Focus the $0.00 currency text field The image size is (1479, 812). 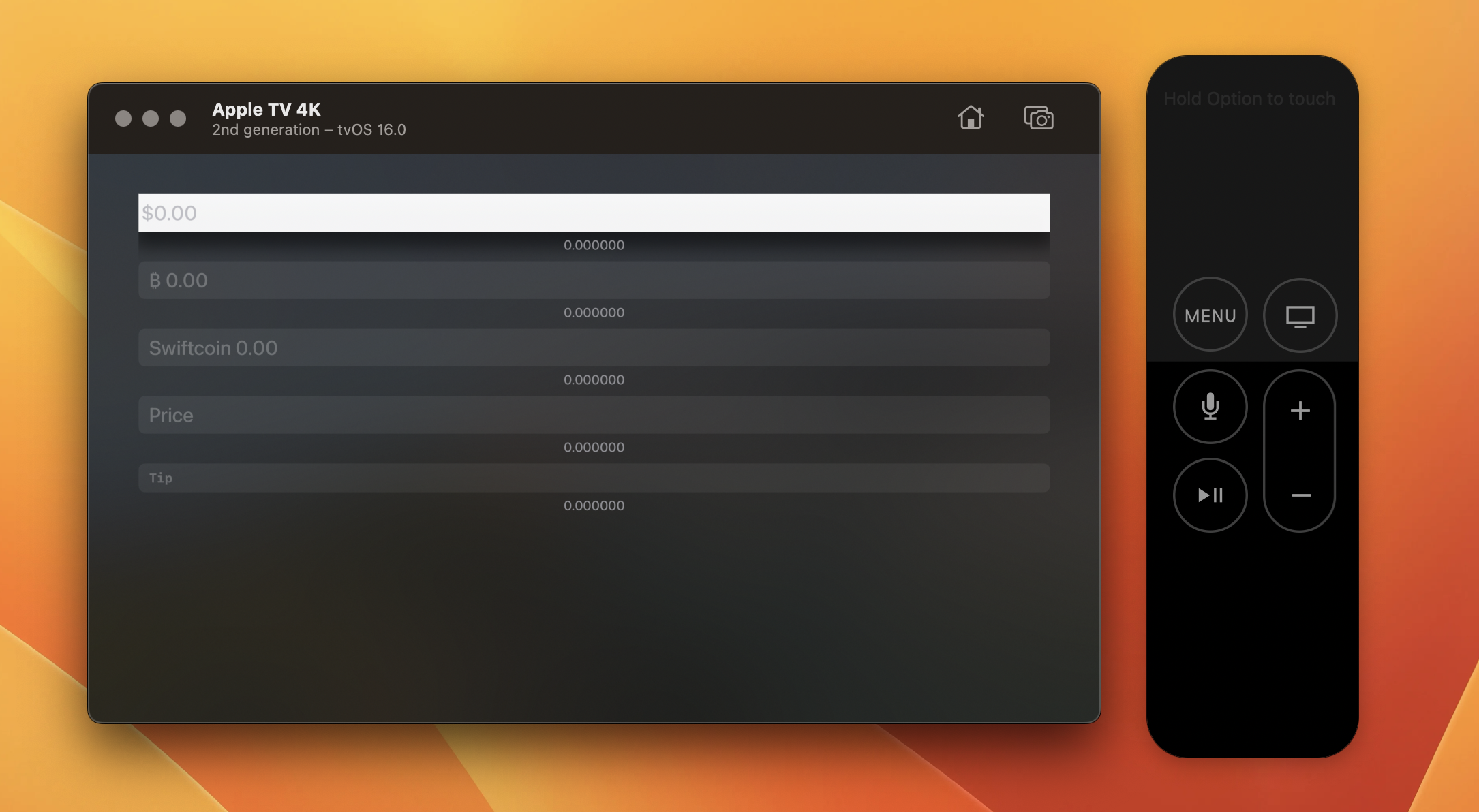(594, 213)
